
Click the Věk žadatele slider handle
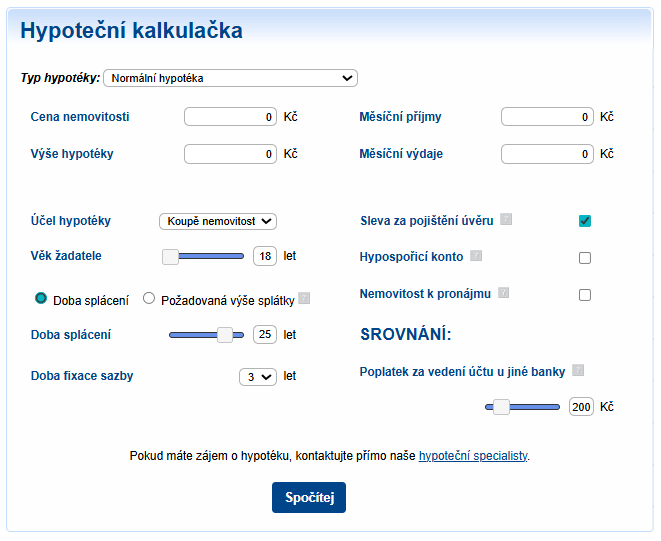[171, 256]
